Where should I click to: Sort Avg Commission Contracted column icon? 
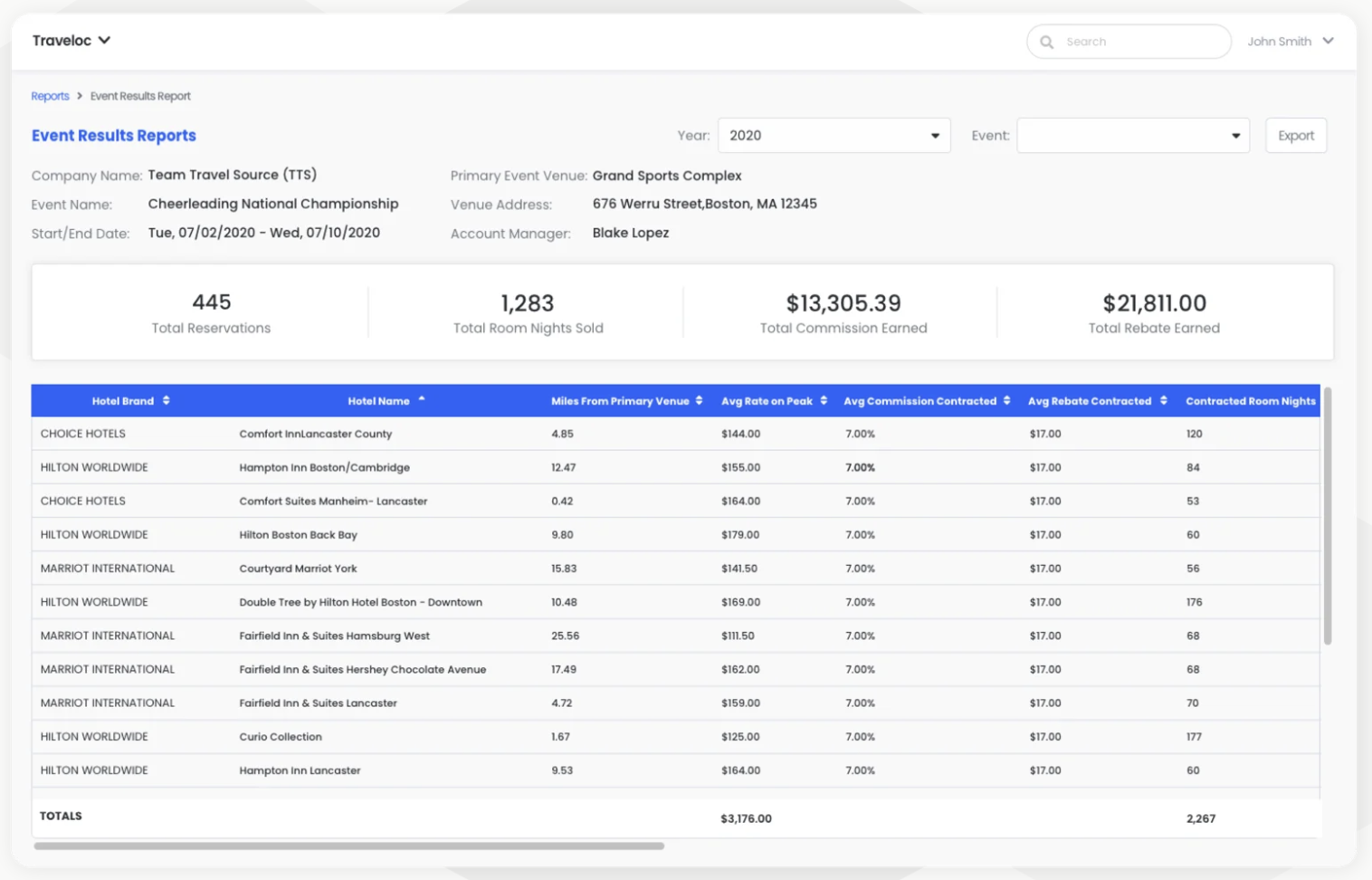pyautogui.click(x=1006, y=401)
